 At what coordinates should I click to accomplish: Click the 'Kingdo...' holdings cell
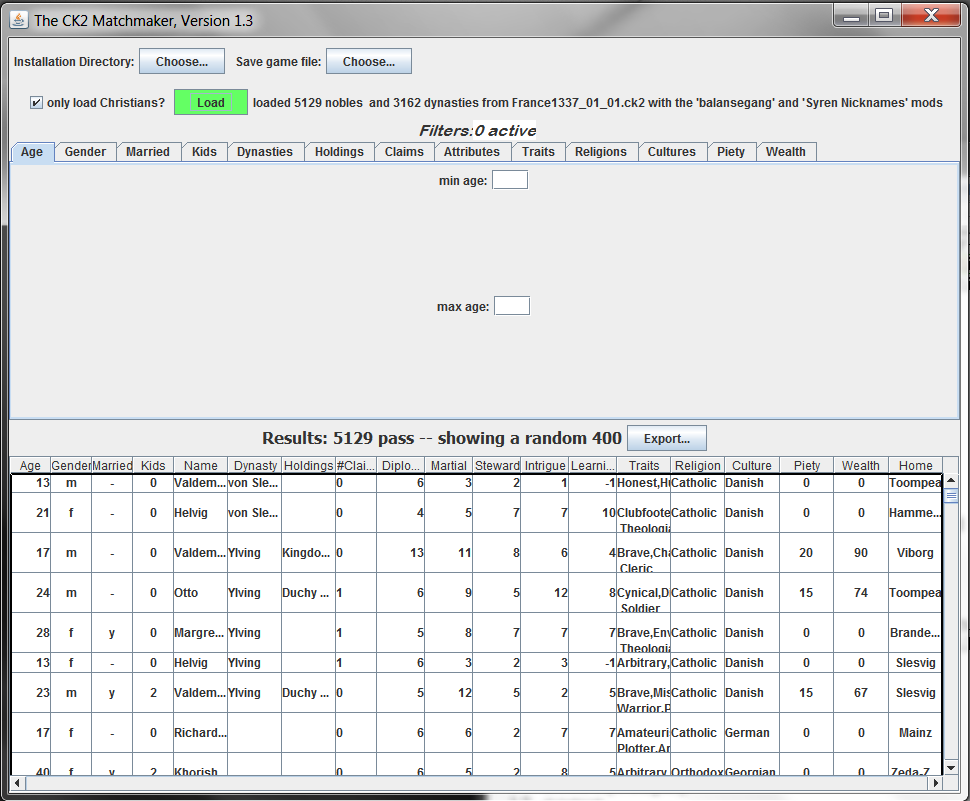tap(308, 552)
